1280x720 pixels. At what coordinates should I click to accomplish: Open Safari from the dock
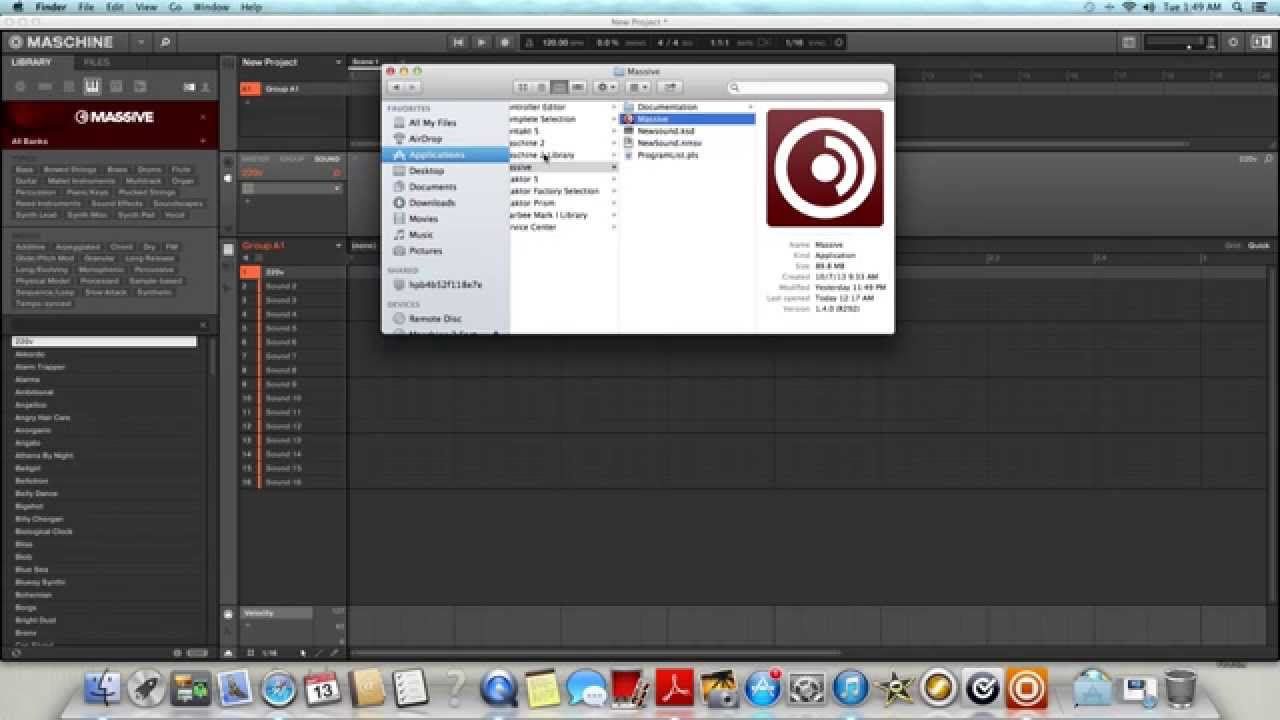point(279,688)
